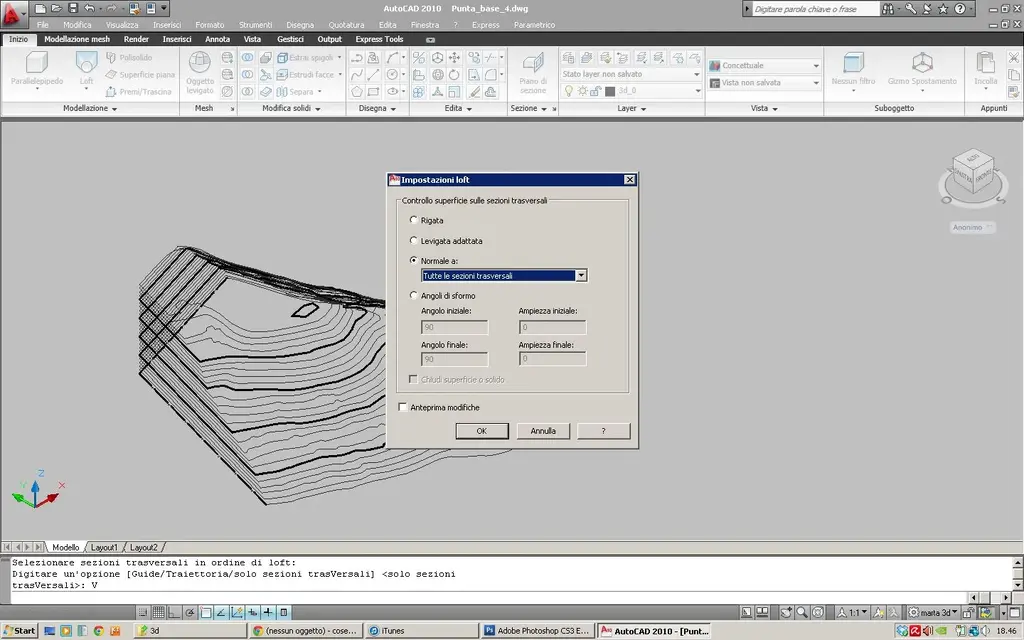Toggle the layer padlock icon
The image size is (1024, 640).
596,91
